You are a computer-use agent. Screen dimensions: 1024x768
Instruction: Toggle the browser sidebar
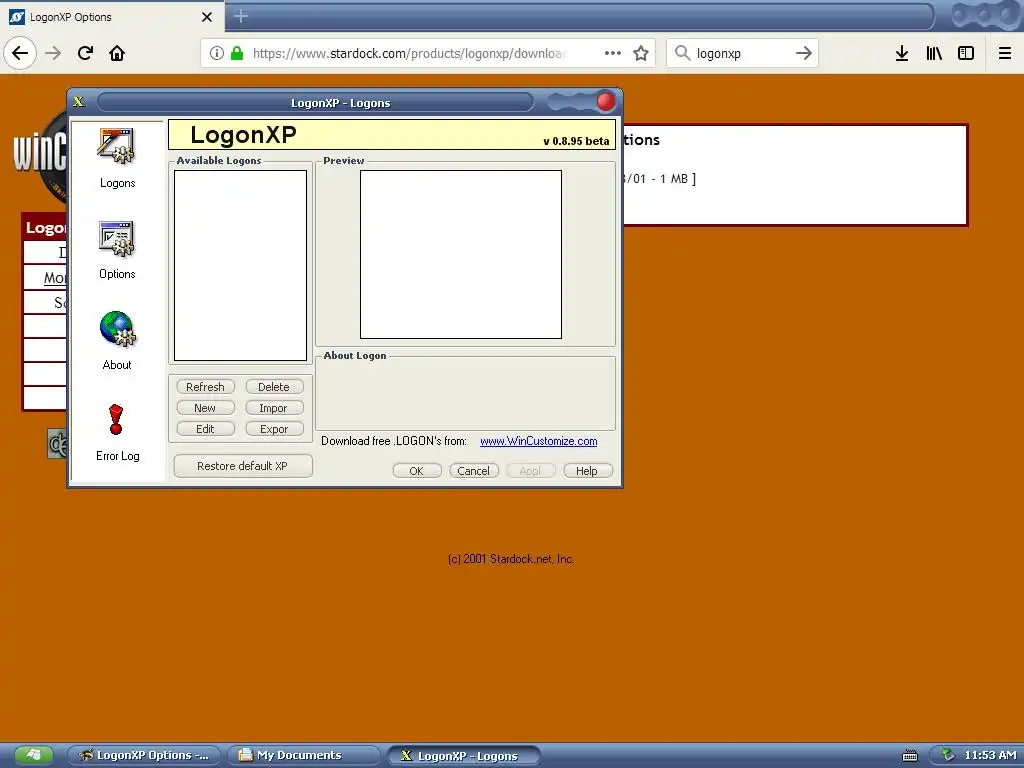(966, 53)
